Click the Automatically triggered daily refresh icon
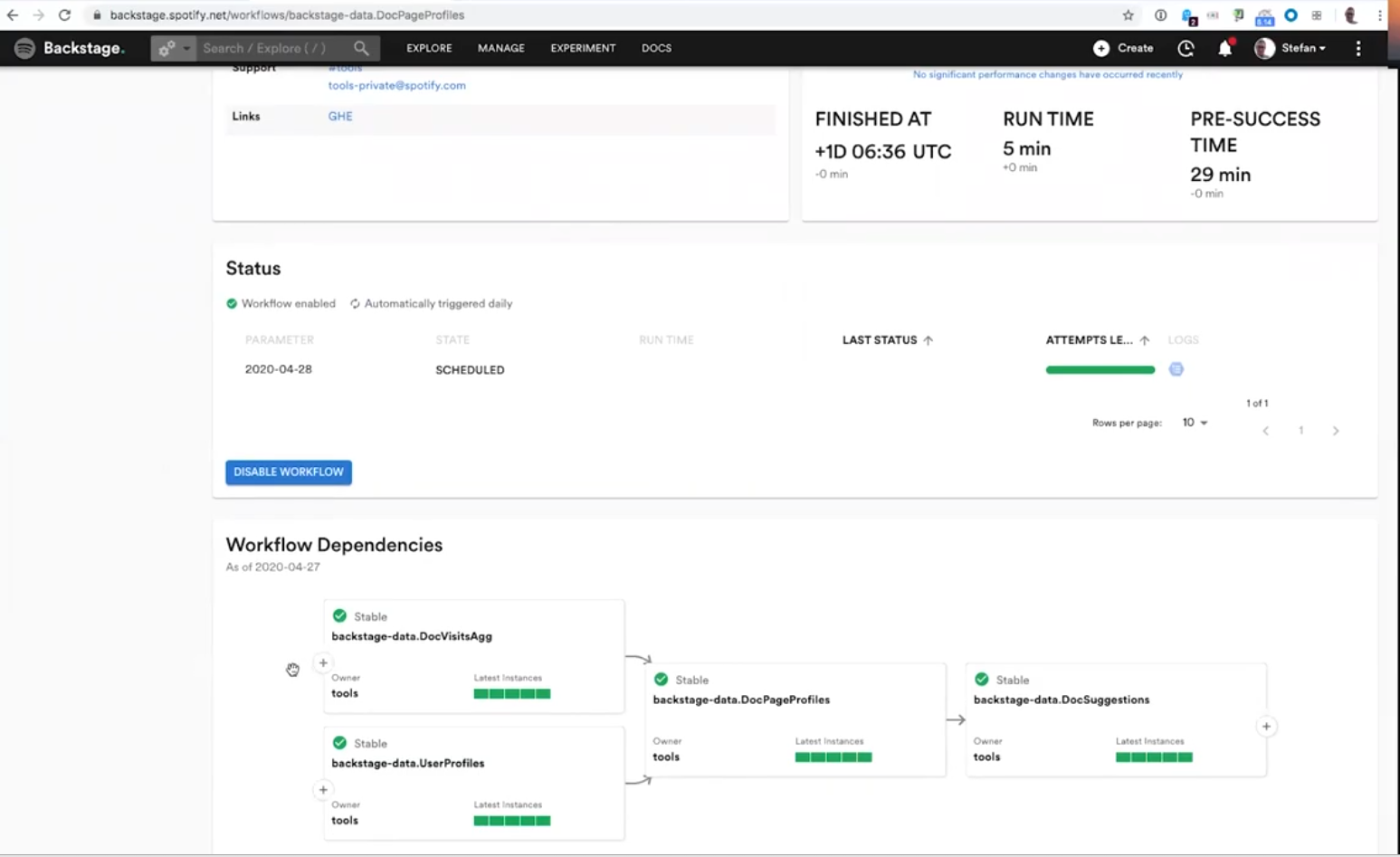Image resolution: width=1400 pixels, height=857 pixels. 355,304
